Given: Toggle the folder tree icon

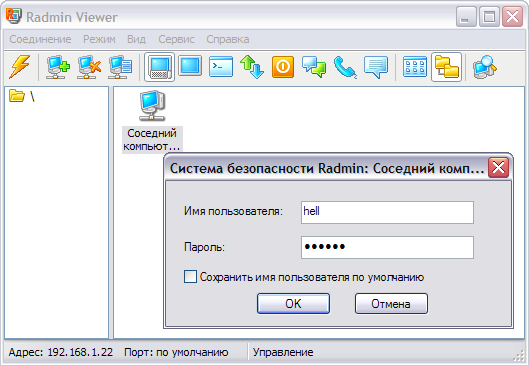Looking at the screenshot, I should coord(446,67).
